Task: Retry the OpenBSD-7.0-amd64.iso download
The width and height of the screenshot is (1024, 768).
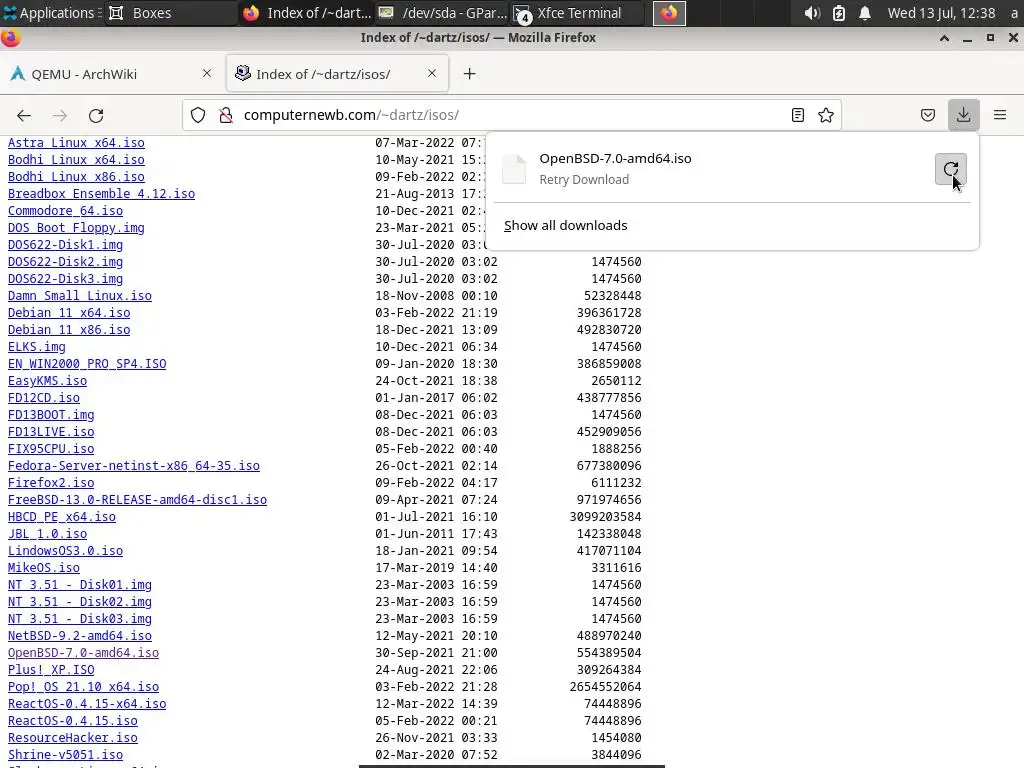Action: pyautogui.click(x=950, y=169)
